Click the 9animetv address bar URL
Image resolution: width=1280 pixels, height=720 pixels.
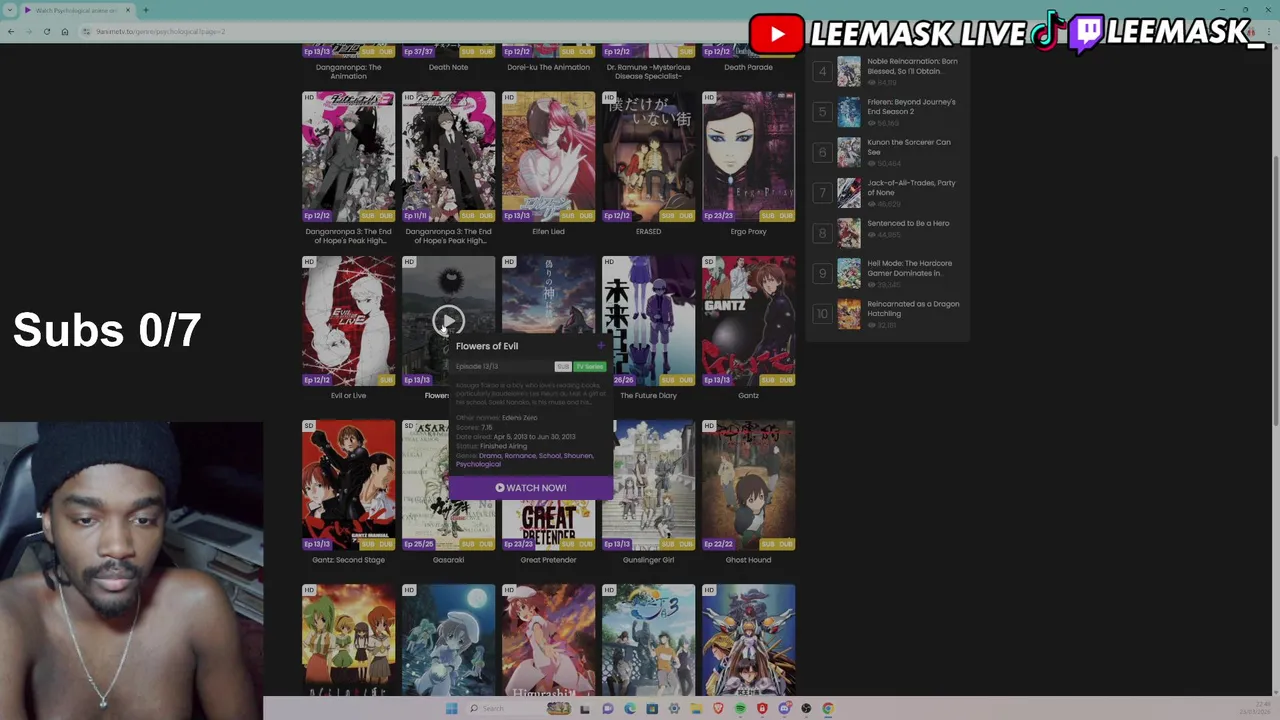click(x=160, y=32)
